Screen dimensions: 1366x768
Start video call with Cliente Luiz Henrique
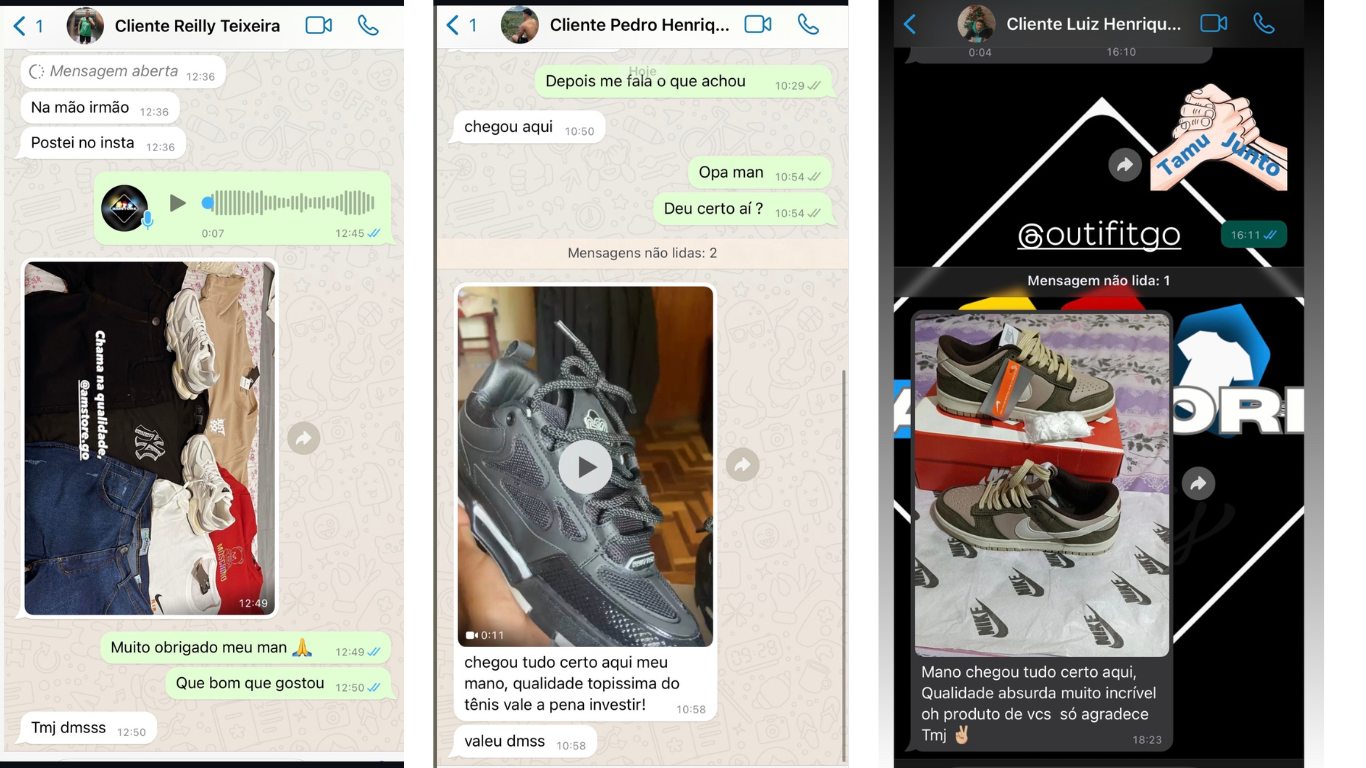click(1214, 24)
